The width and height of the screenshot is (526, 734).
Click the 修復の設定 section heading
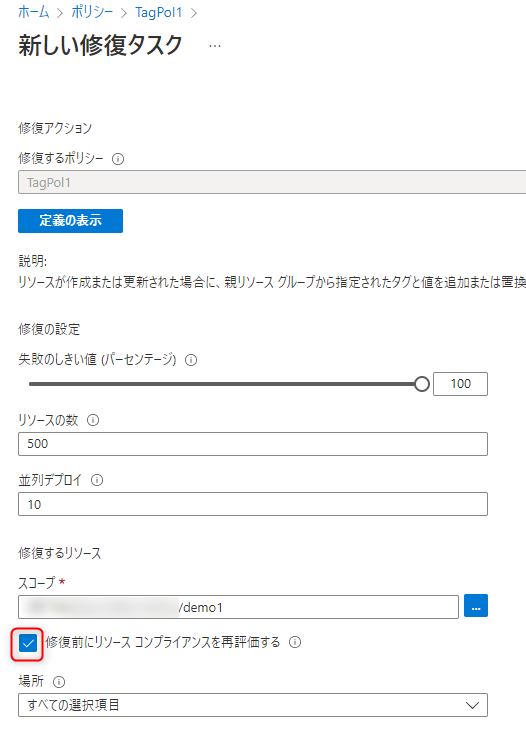coord(49,329)
